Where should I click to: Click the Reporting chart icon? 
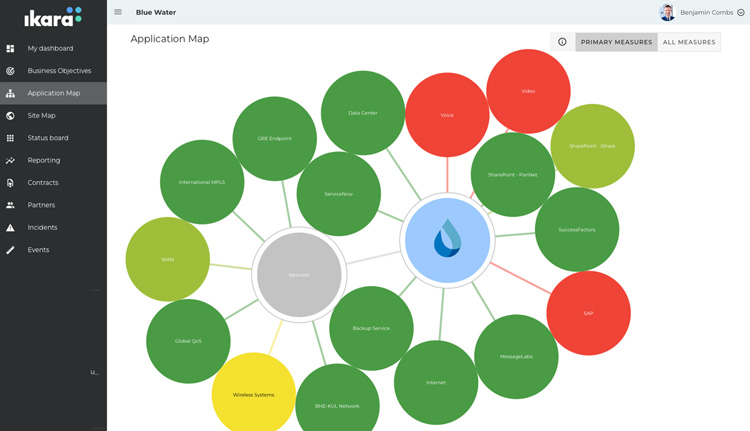10,160
